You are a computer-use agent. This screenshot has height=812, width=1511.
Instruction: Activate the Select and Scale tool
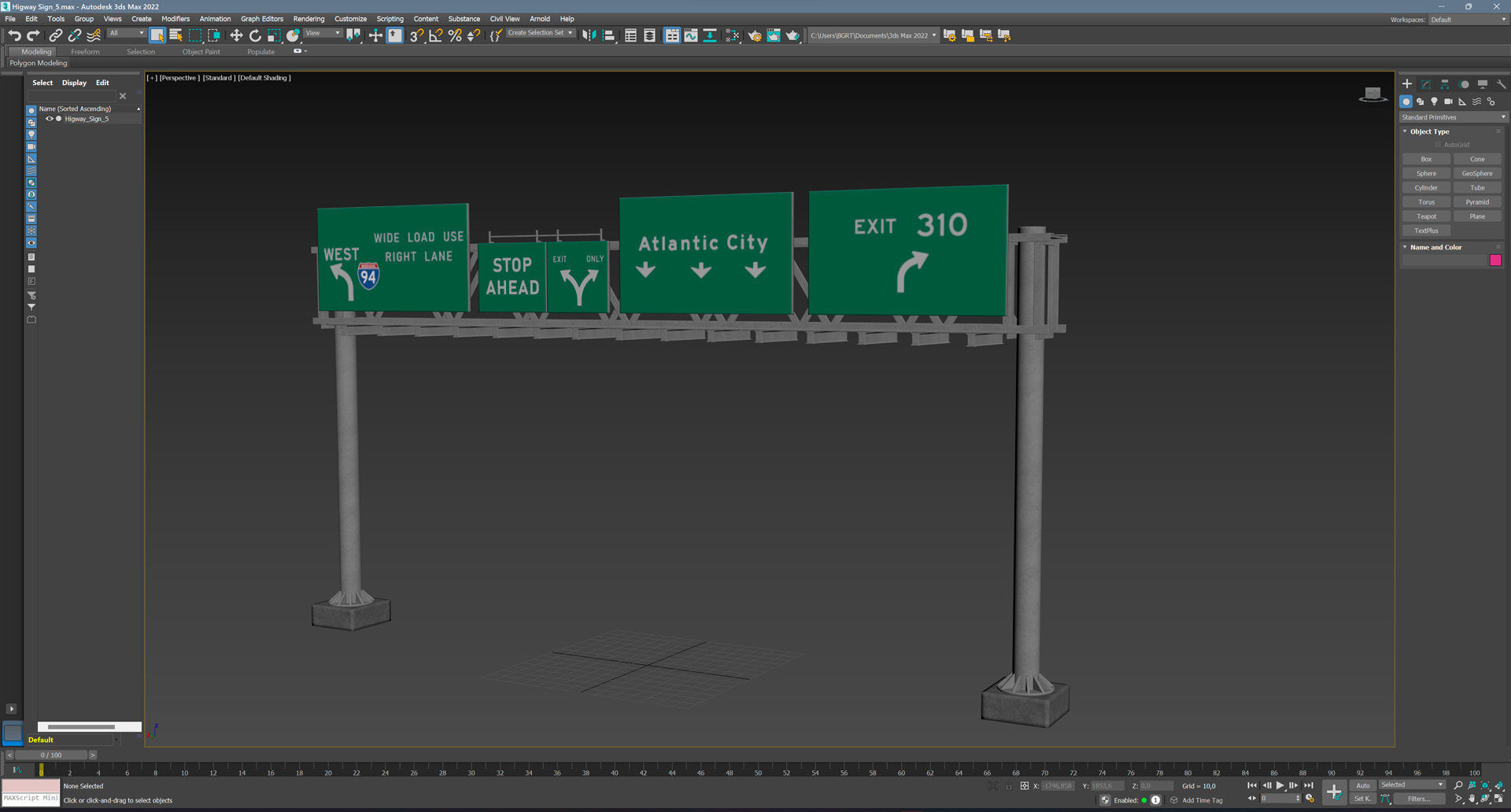click(274, 35)
